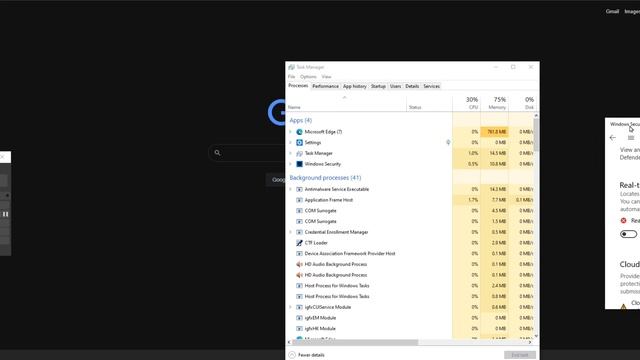Viewport: 640px width, 360px height.
Task: Open the Options menu in Task Manager
Action: click(308, 77)
